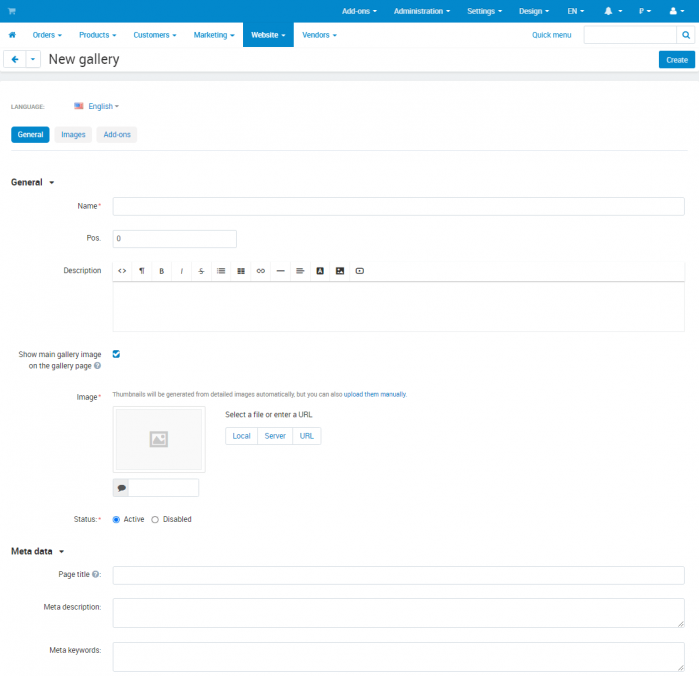Uncheck Show main gallery image checkbox
The width and height of the screenshot is (700, 676).
(116, 354)
